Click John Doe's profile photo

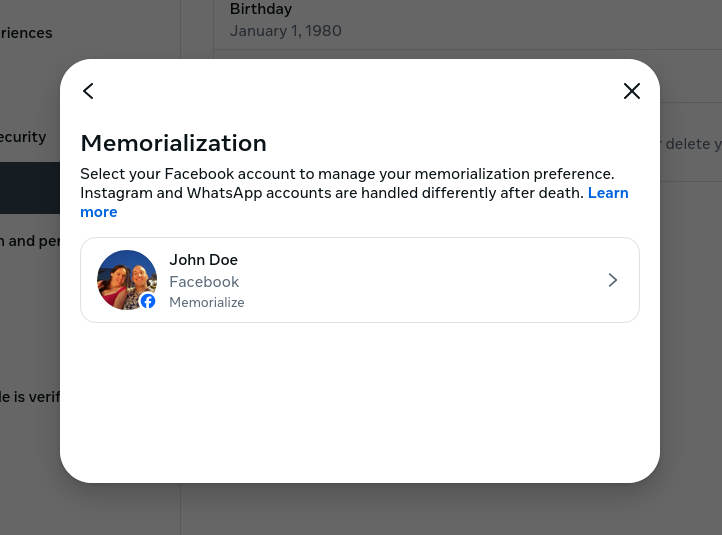click(124, 277)
